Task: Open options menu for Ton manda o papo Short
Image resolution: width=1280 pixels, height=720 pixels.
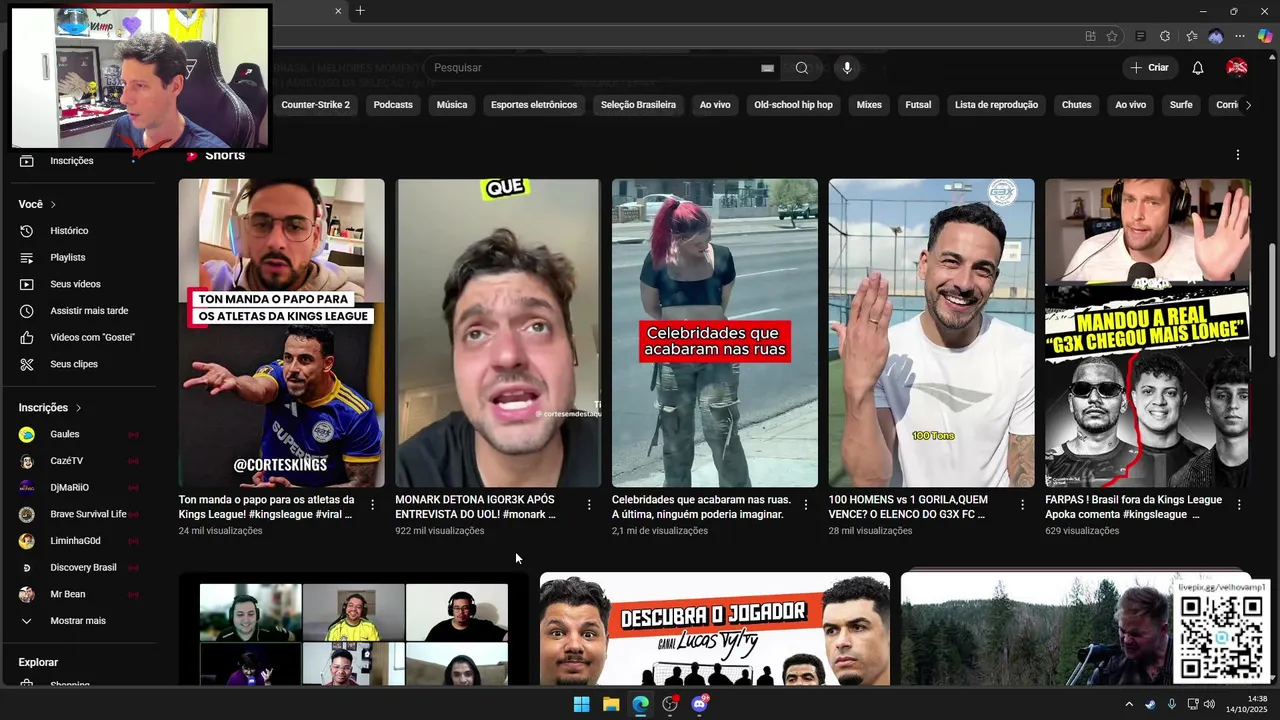Action: tap(373, 505)
